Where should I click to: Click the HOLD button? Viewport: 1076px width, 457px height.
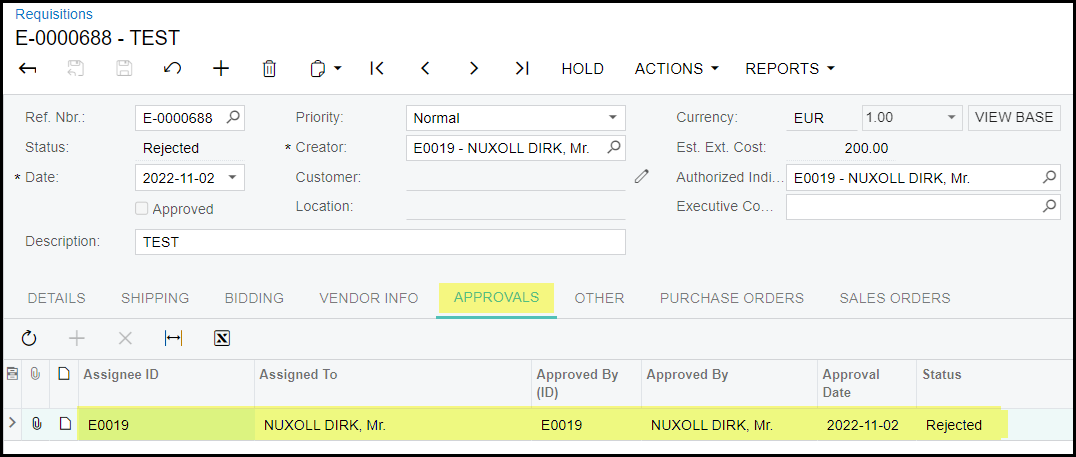tap(582, 69)
